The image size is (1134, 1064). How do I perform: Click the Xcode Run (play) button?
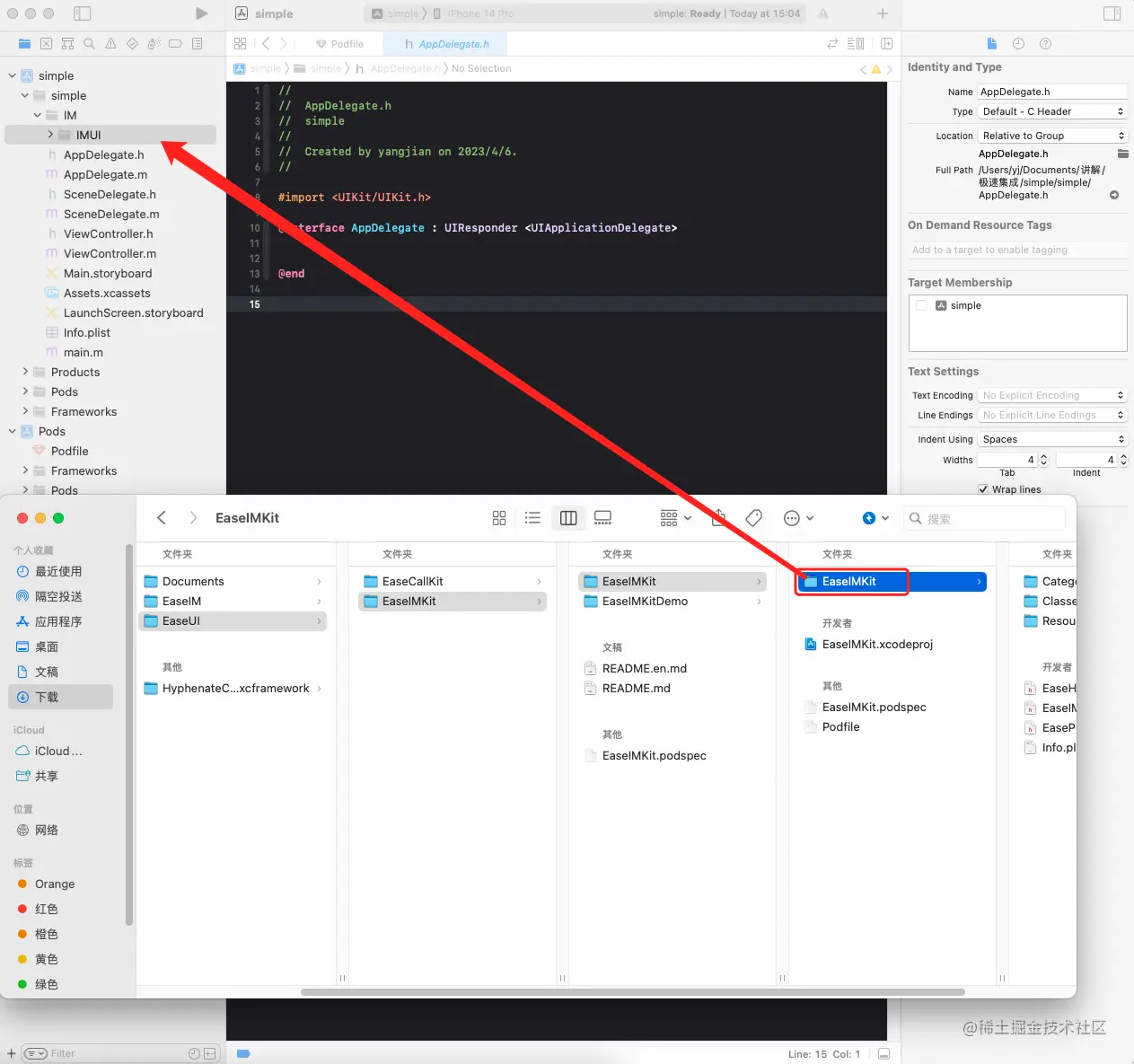pyautogui.click(x=201, y=13)
